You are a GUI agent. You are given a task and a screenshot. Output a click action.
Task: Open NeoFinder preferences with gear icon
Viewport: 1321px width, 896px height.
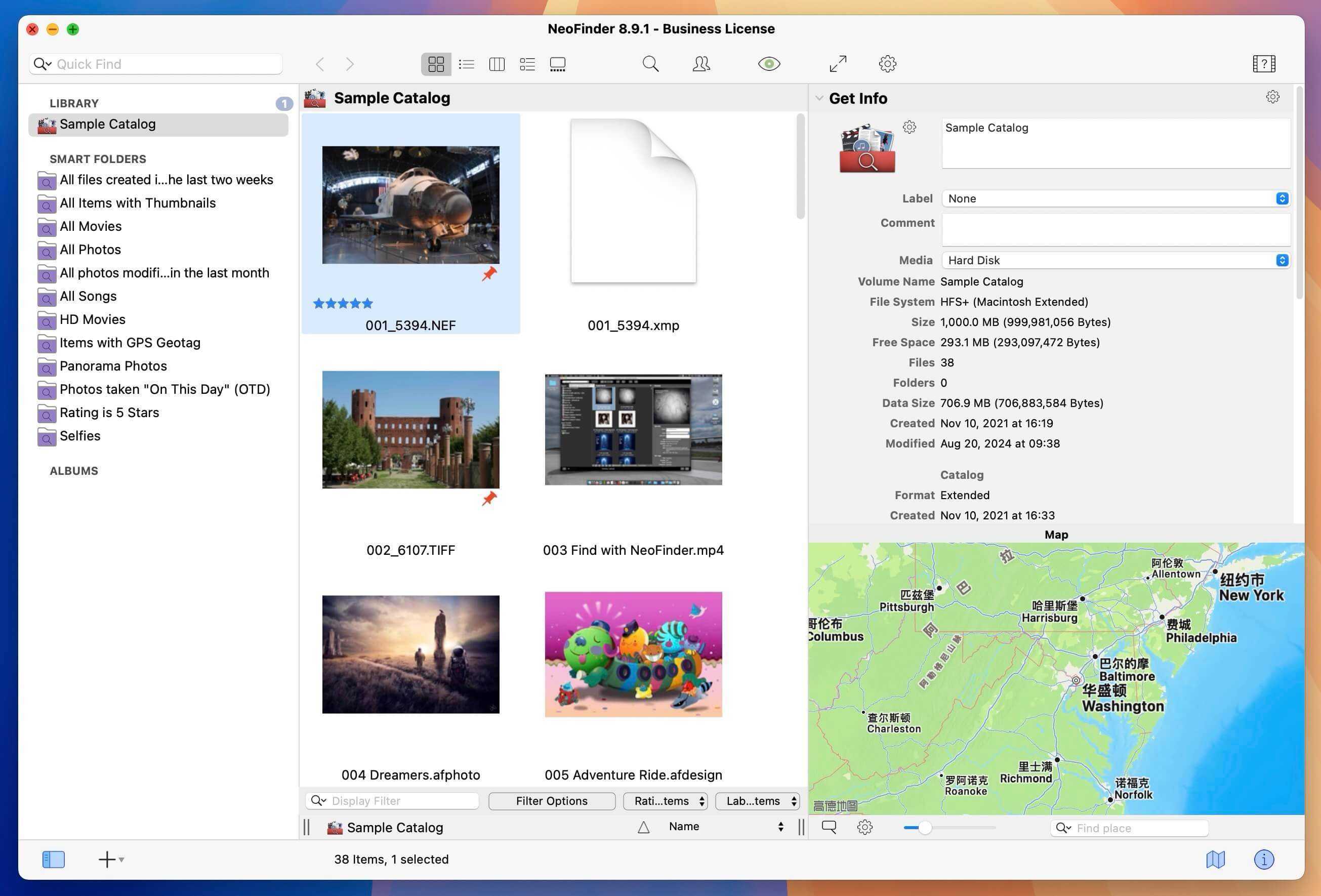coord(887,64)
